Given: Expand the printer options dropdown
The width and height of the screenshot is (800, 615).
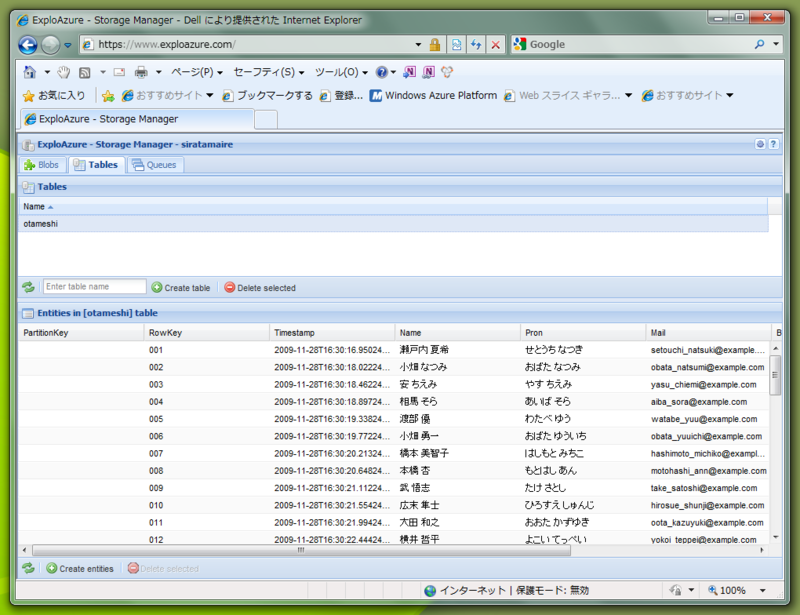Looking at the screenshot, I should [159, 72].
